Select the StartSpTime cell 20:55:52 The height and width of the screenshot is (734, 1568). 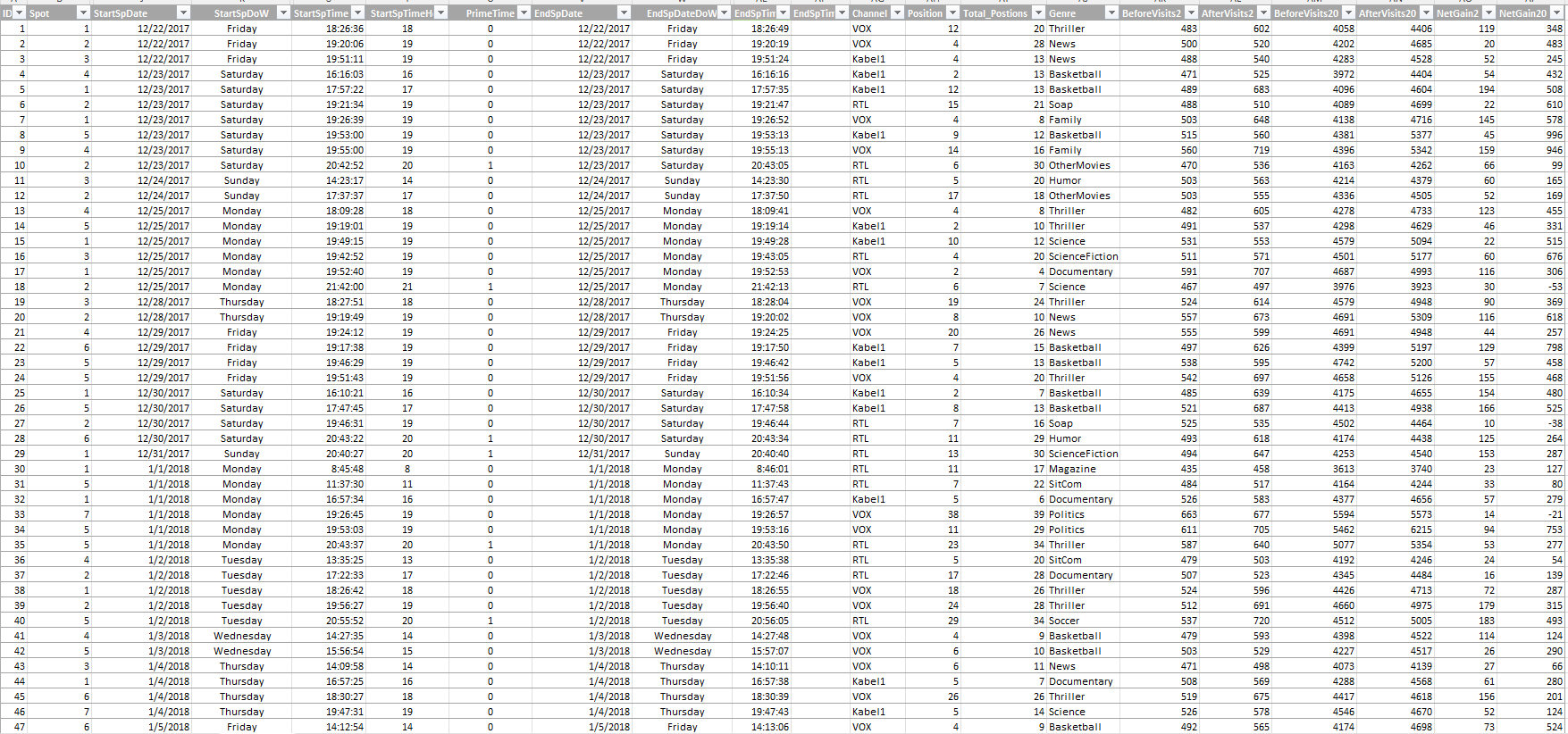pos(328,621)
